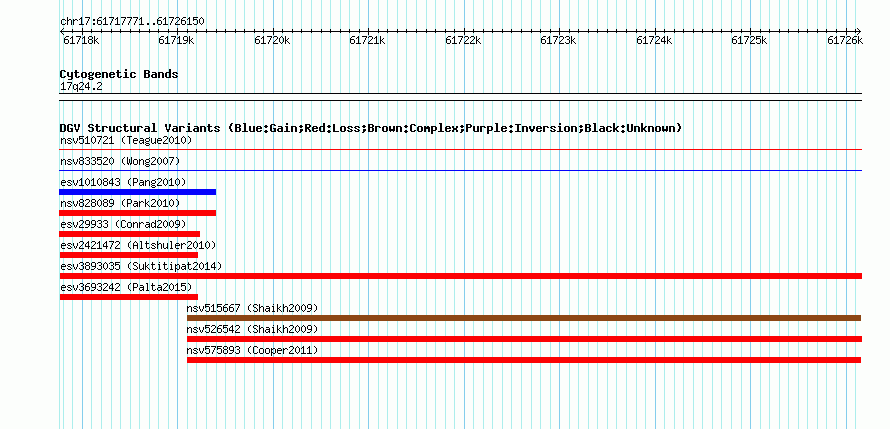
Task: Click the blue esv1010843 gain bar
Action: pyautogui.click(x=138, y=192)
